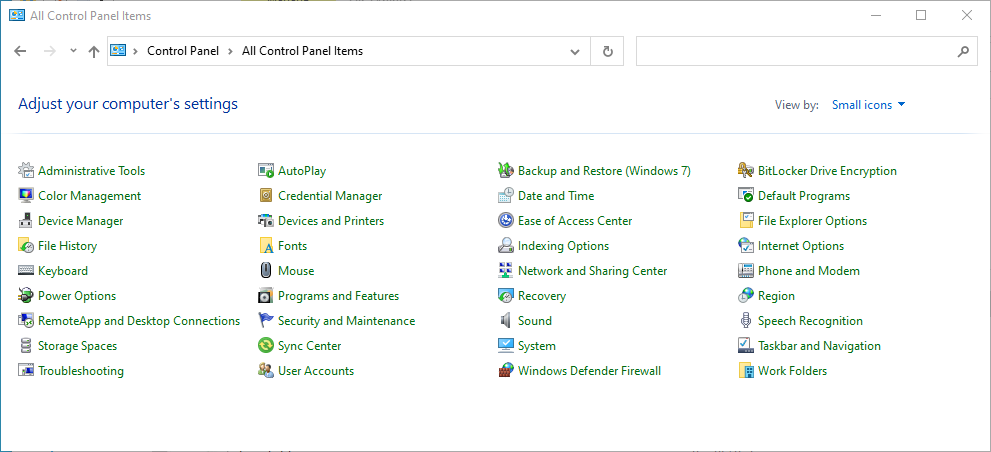The image size is (991, 452).
Task: Go up one level with up arrow
Action: [x=94, y=51]
